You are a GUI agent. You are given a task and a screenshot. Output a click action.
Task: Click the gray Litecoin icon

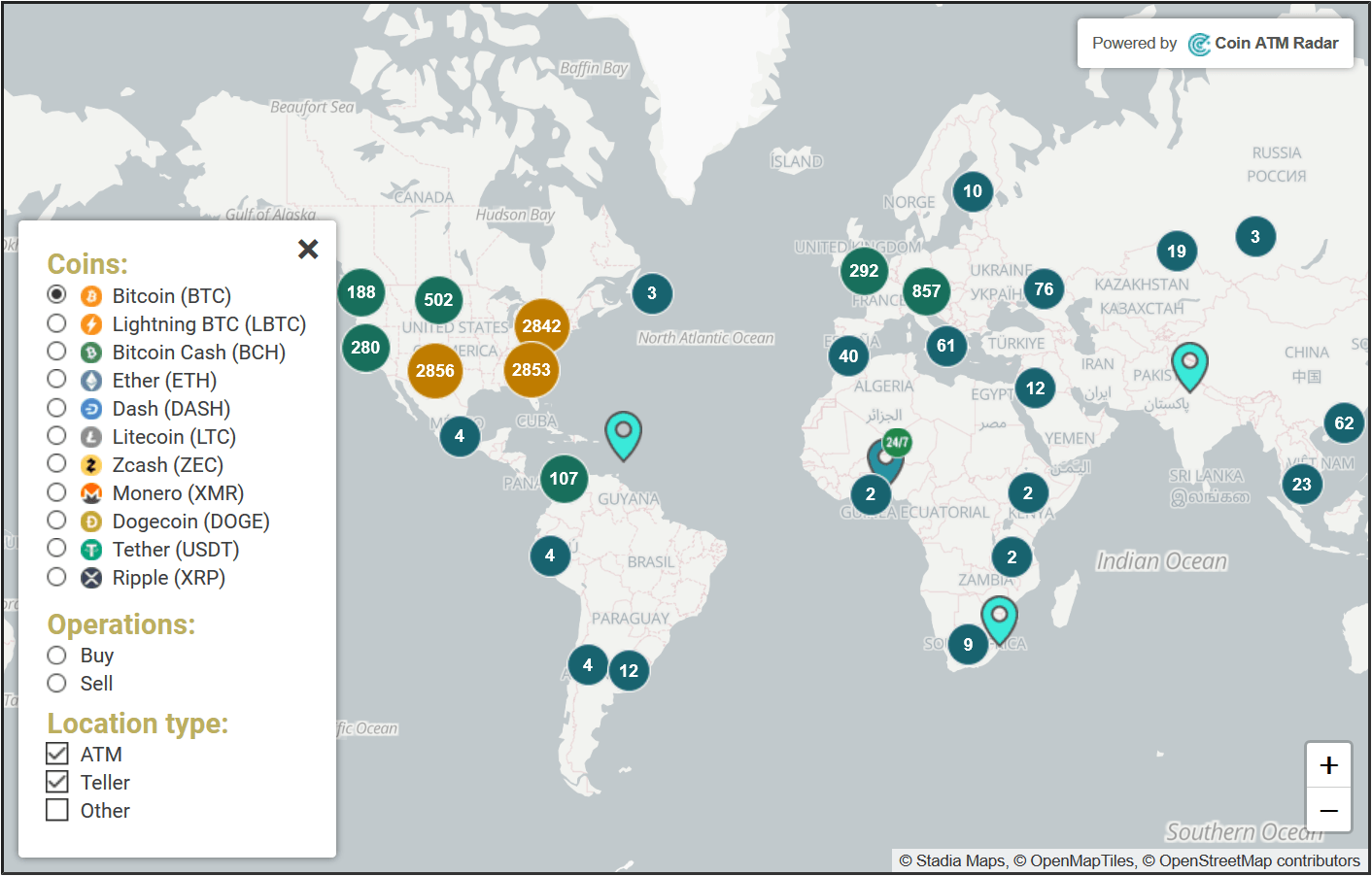tap(91, 437)
